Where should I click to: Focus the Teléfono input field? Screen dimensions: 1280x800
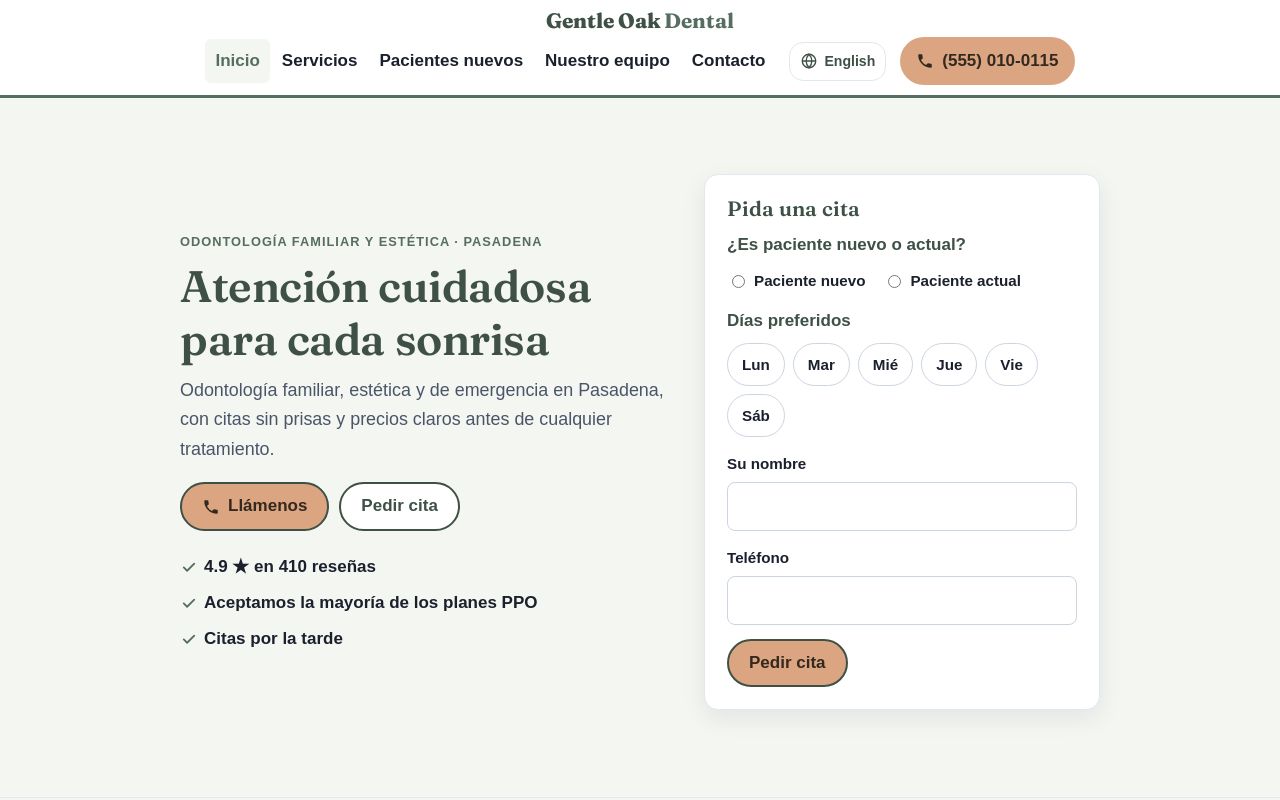(902, 600)
